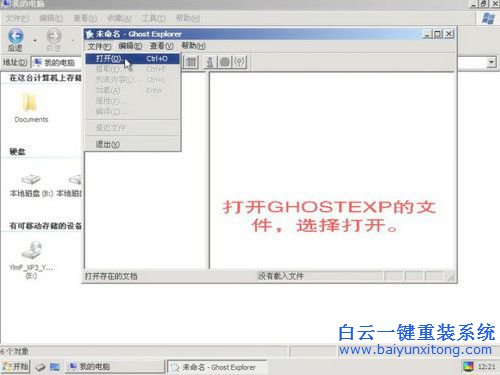Open the 文件(F) menu in Ghost Explorer
Screen dimensions: 500x375
[x=99, y=46]
